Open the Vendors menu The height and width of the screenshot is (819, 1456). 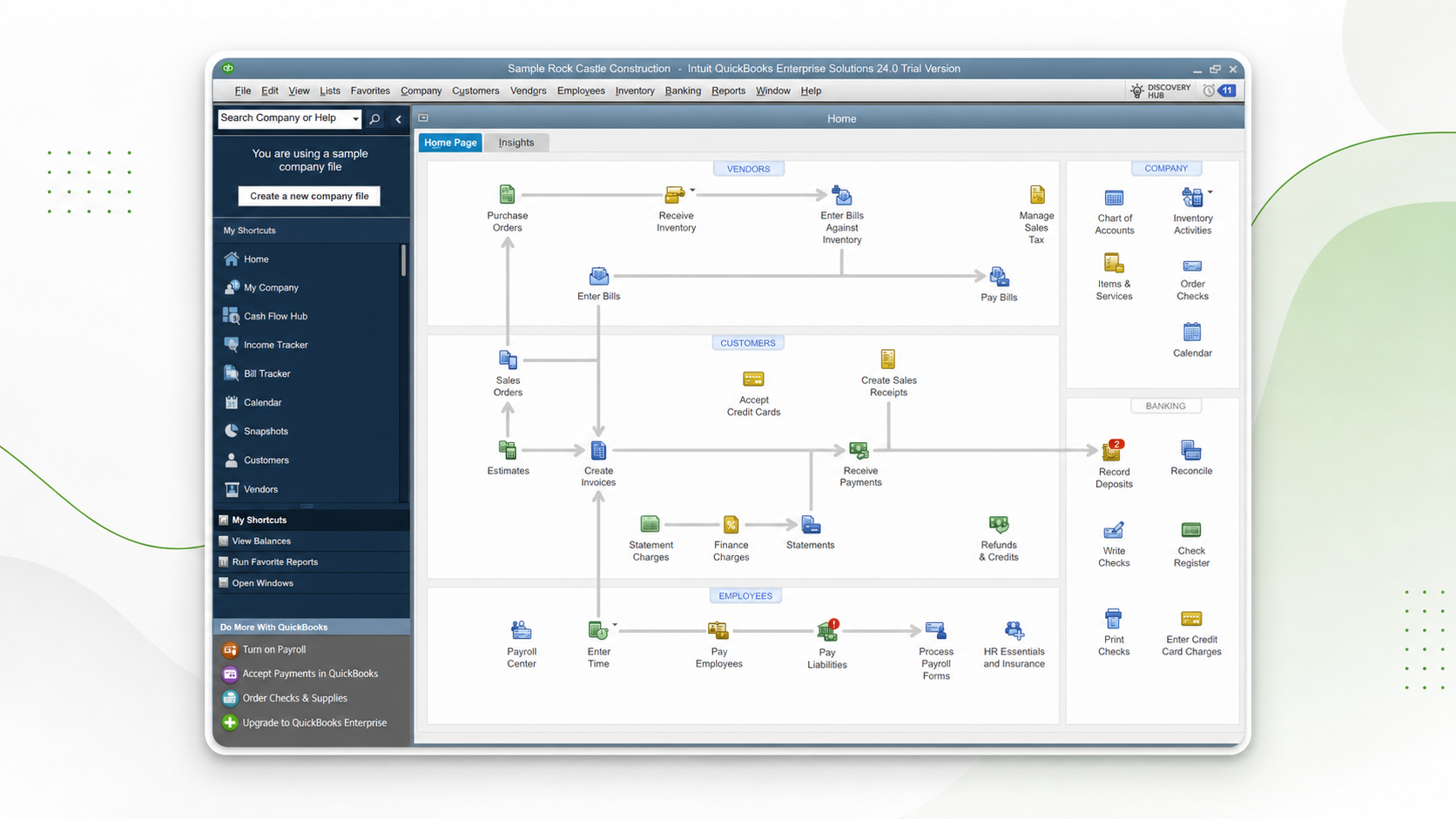click(x=528, y=91)
